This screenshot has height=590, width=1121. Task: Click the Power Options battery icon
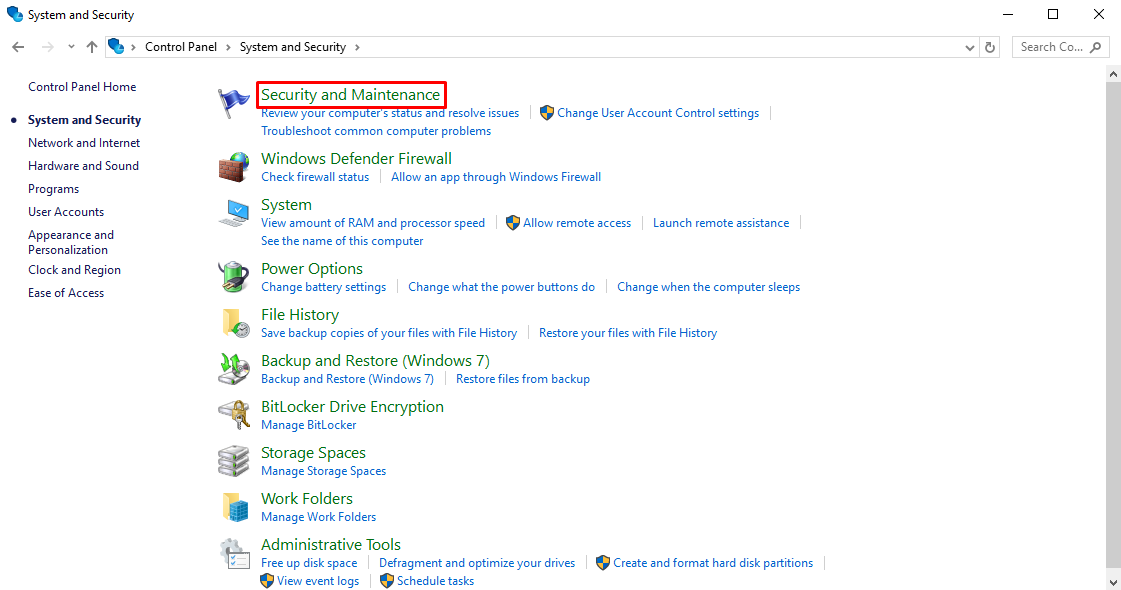(234, 277)
